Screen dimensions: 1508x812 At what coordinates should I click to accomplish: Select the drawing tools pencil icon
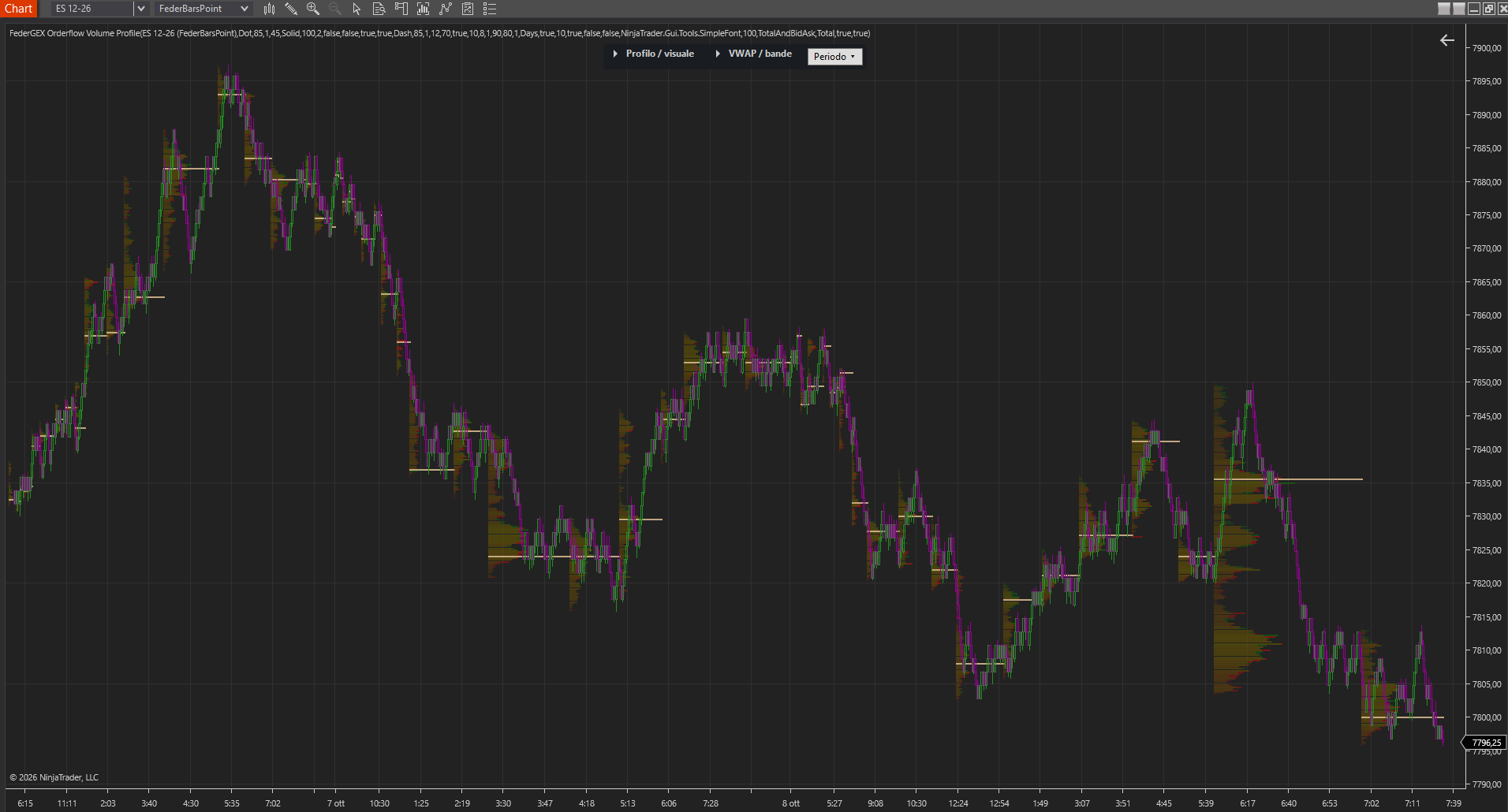coord(291,9)
